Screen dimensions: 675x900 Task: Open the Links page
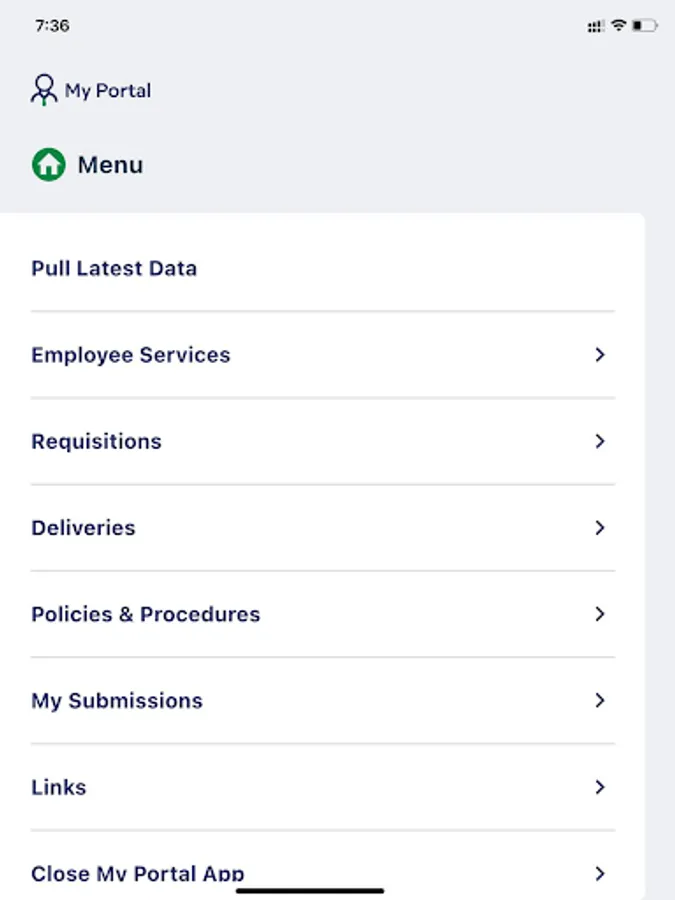pos(58,787)
